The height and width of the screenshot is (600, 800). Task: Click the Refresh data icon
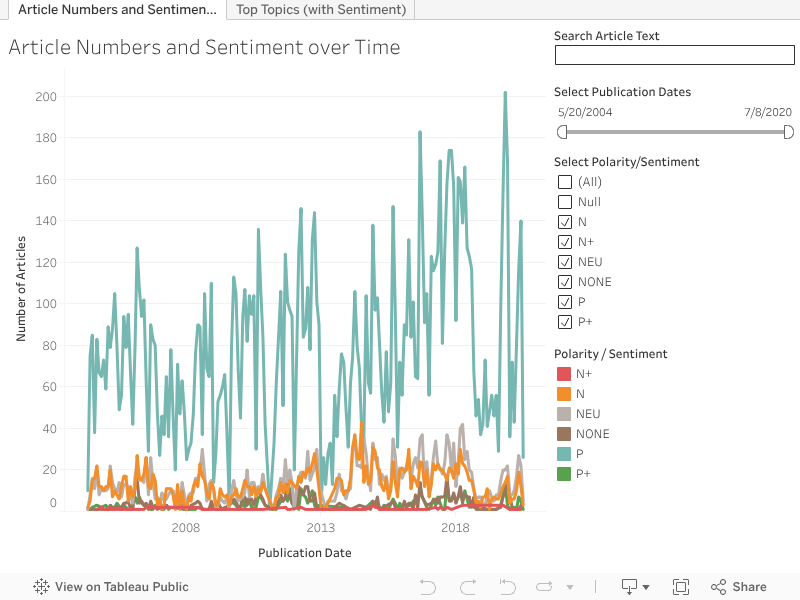pyautogui.click(x=545, y=587)
